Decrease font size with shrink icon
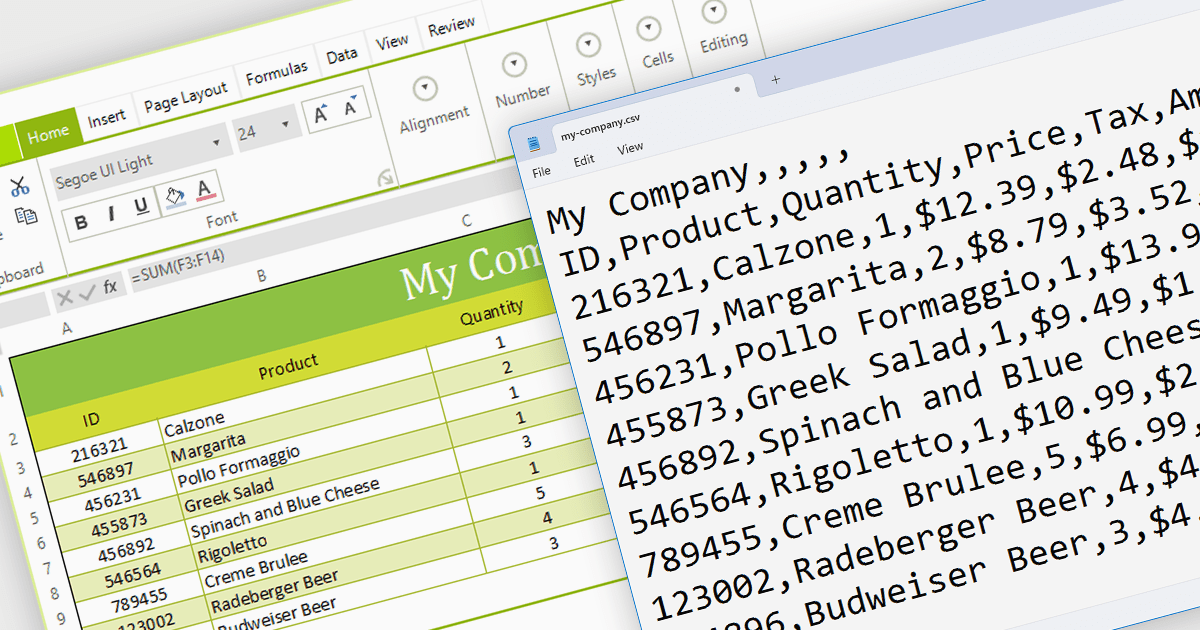1200x630 pixels. click(x=352, y=106)
